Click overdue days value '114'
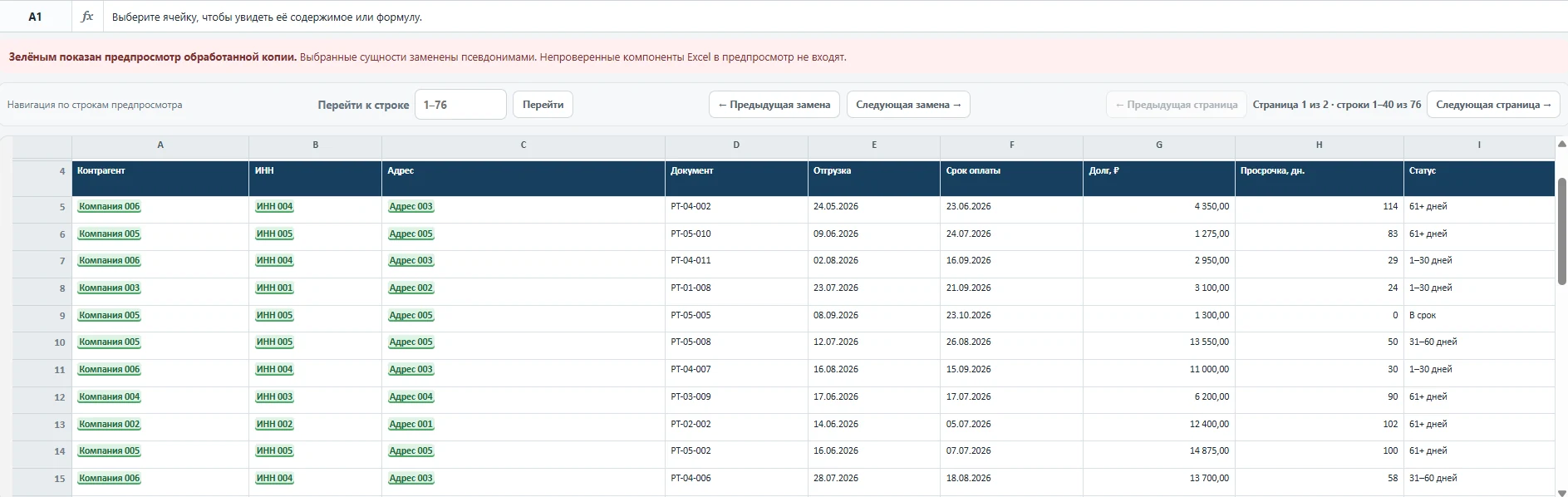Image resolution: width=1568 pixels, height=497 pixels. pyautogui.click(x=1390, y=207)
